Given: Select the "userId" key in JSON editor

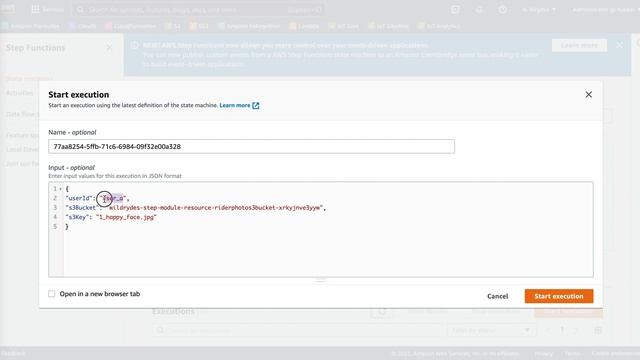Looking at the screenshot, I should [79, 198].
